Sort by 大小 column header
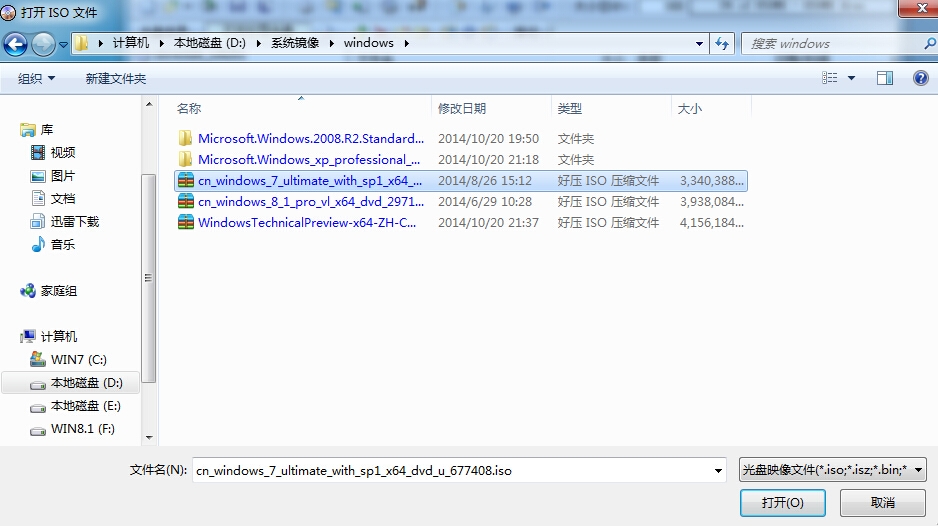This screenshot has height=526, width=938. click(x=690, y=108)
